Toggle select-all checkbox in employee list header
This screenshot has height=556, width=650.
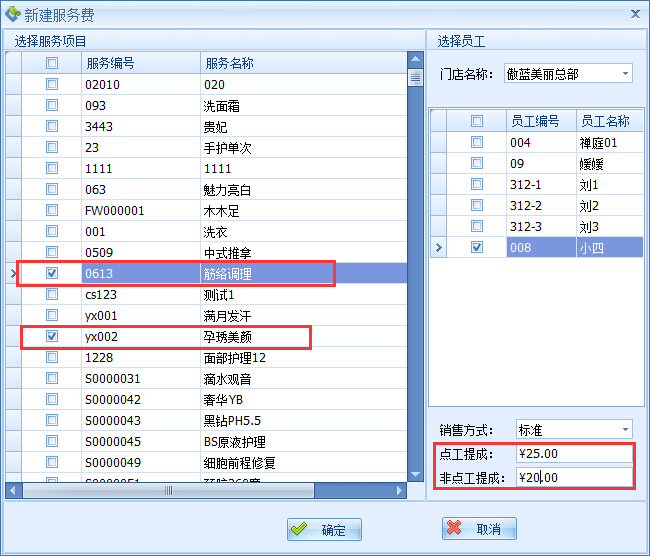(x=477, y=121)
